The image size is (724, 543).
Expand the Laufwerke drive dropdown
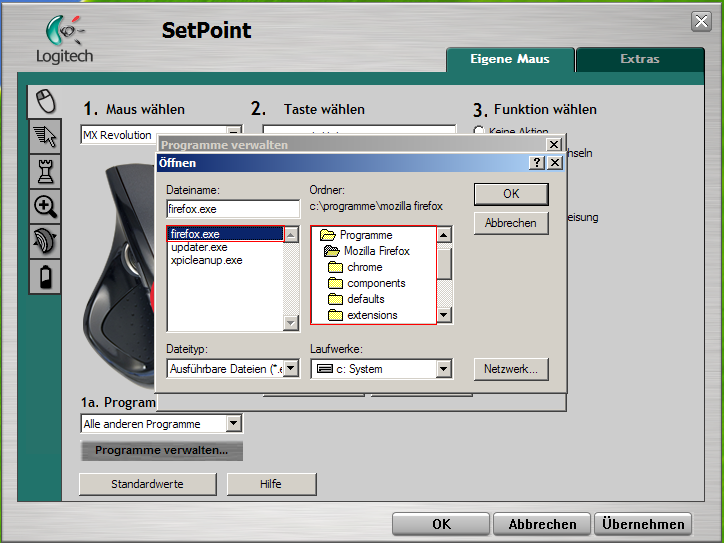pyautogui.click(x=443, y=368)
